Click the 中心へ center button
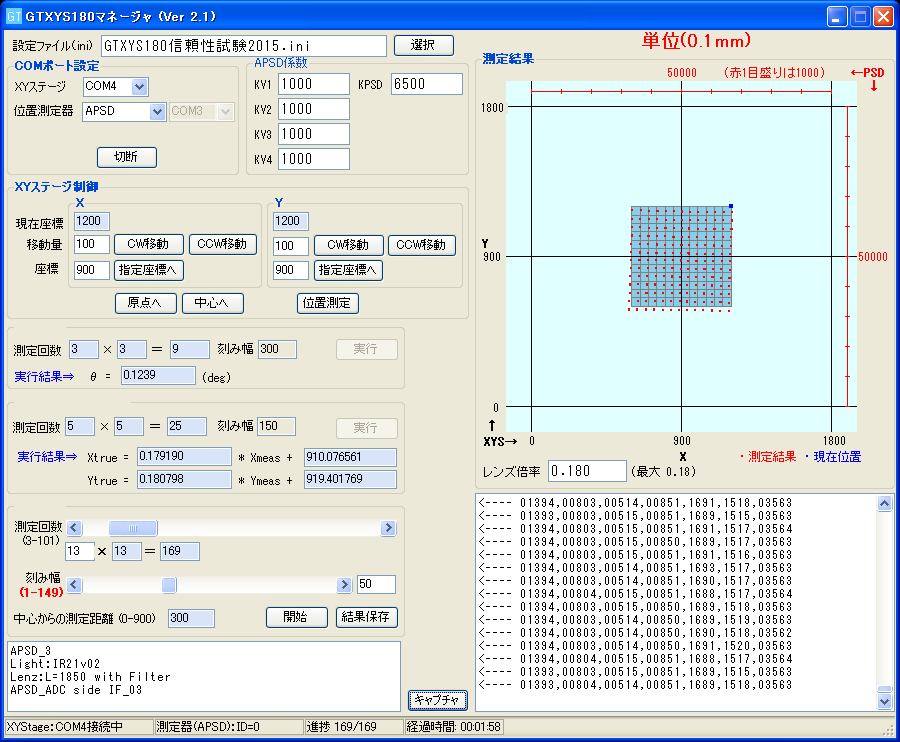The width and height of the screenshot is (900, 742). 212,303
